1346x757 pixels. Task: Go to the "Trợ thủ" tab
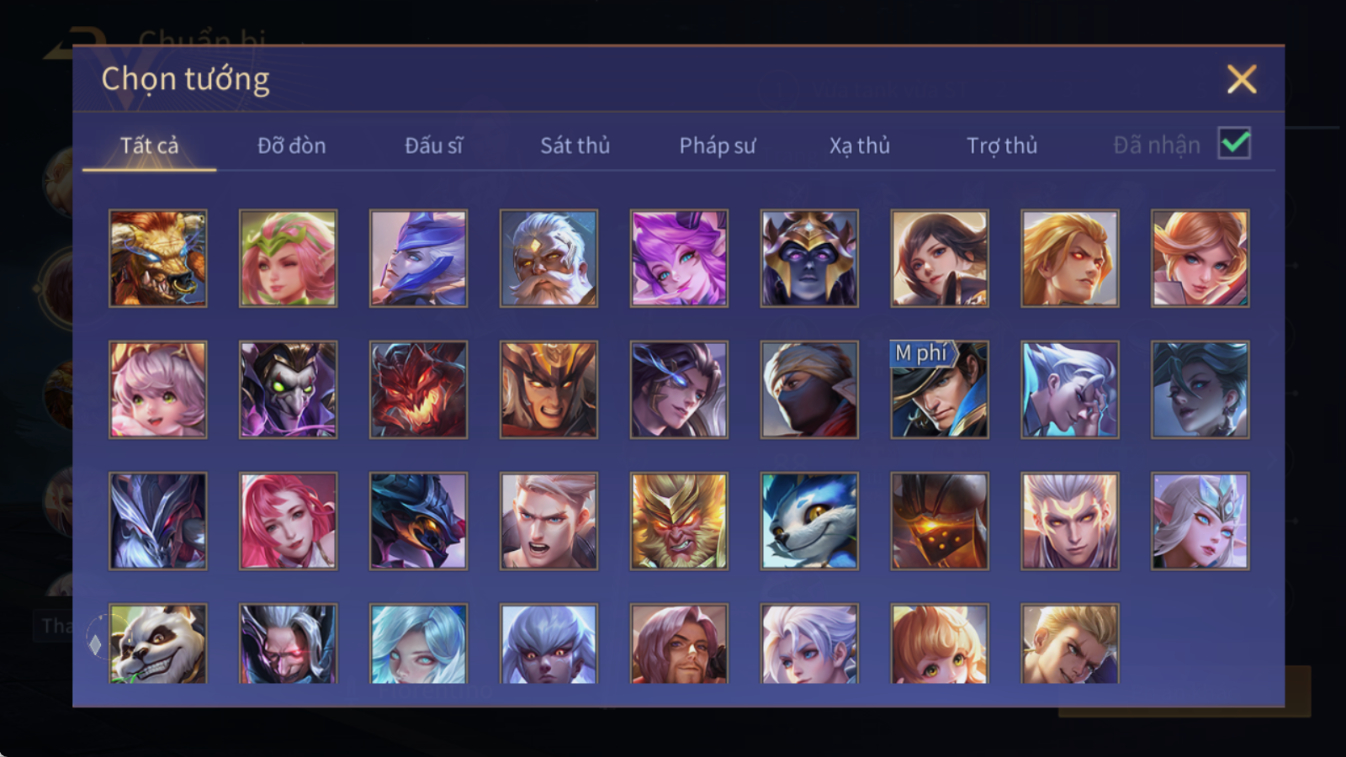[1002, 146]
